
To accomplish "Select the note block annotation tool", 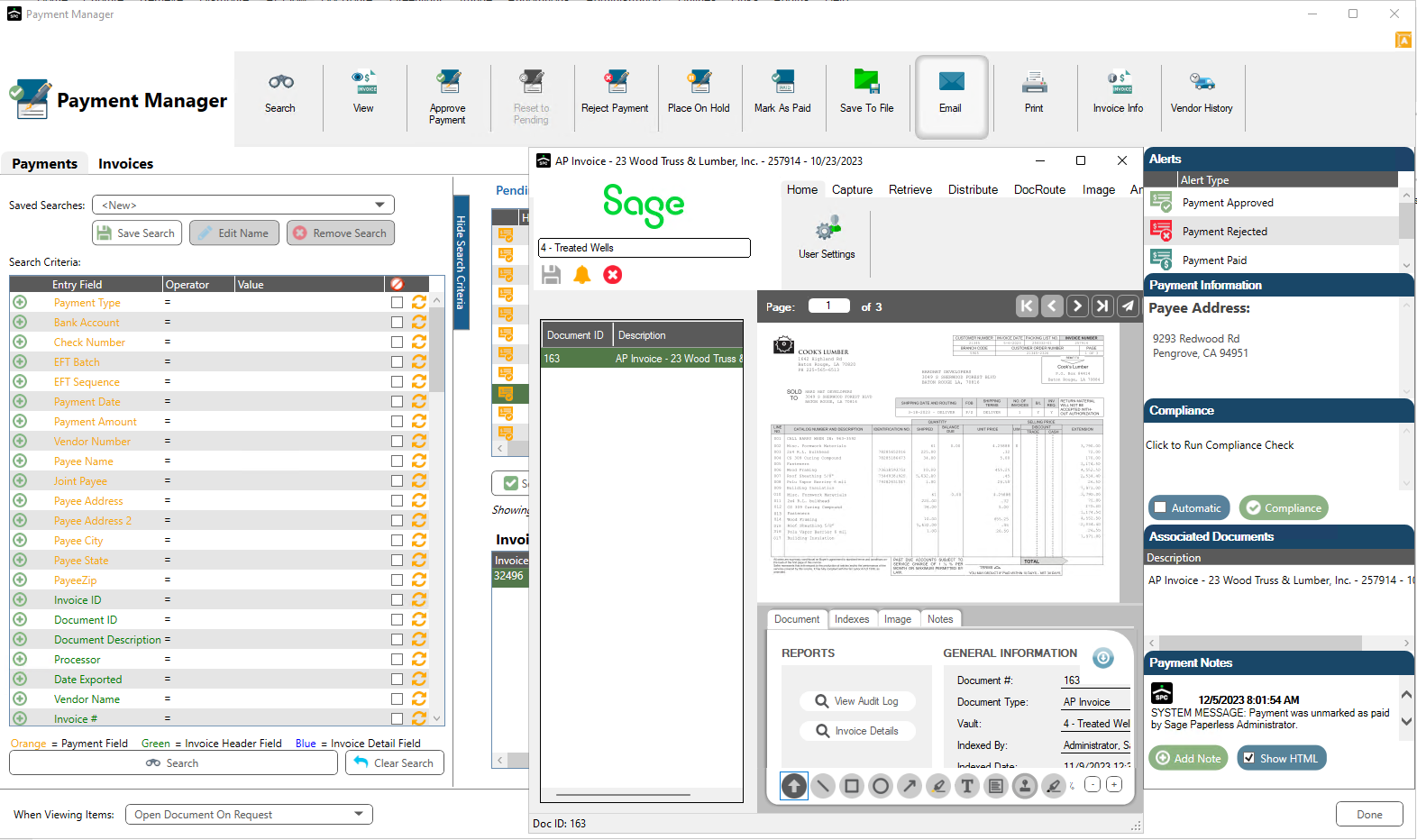I will coord(996,786).
